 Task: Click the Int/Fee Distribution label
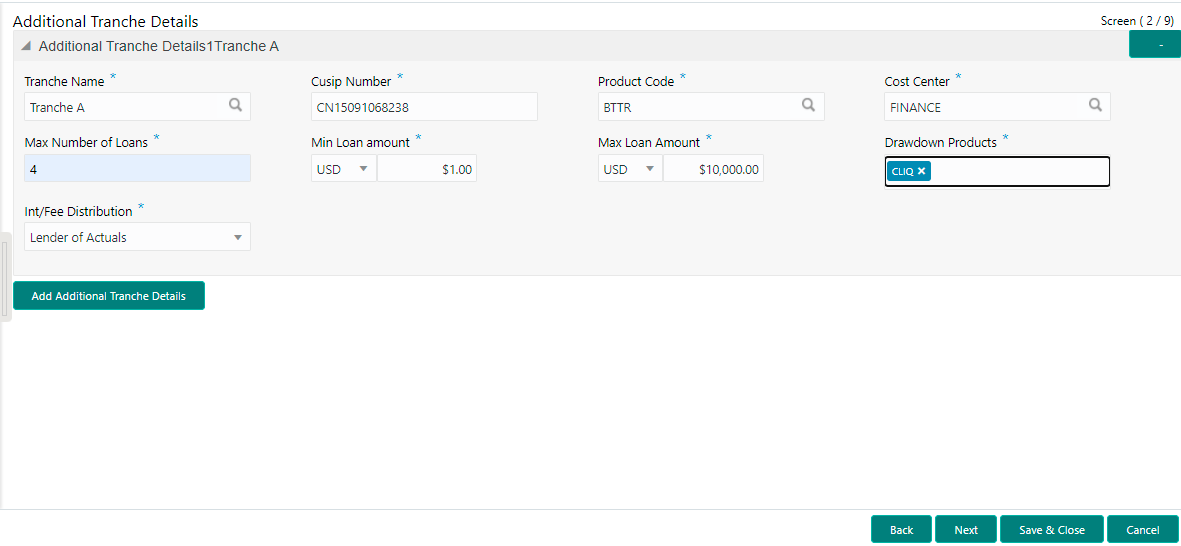78,212
